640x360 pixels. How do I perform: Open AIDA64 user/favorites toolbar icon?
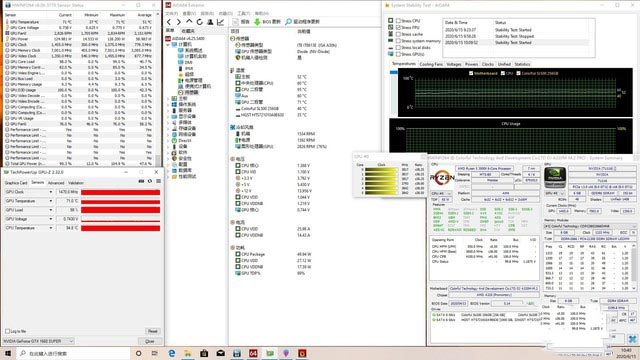tap(210, 22)
